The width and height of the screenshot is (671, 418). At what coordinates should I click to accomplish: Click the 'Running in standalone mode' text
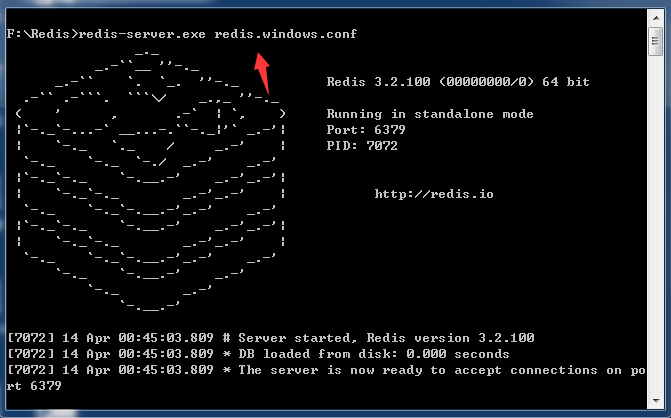tap(430, 114)
